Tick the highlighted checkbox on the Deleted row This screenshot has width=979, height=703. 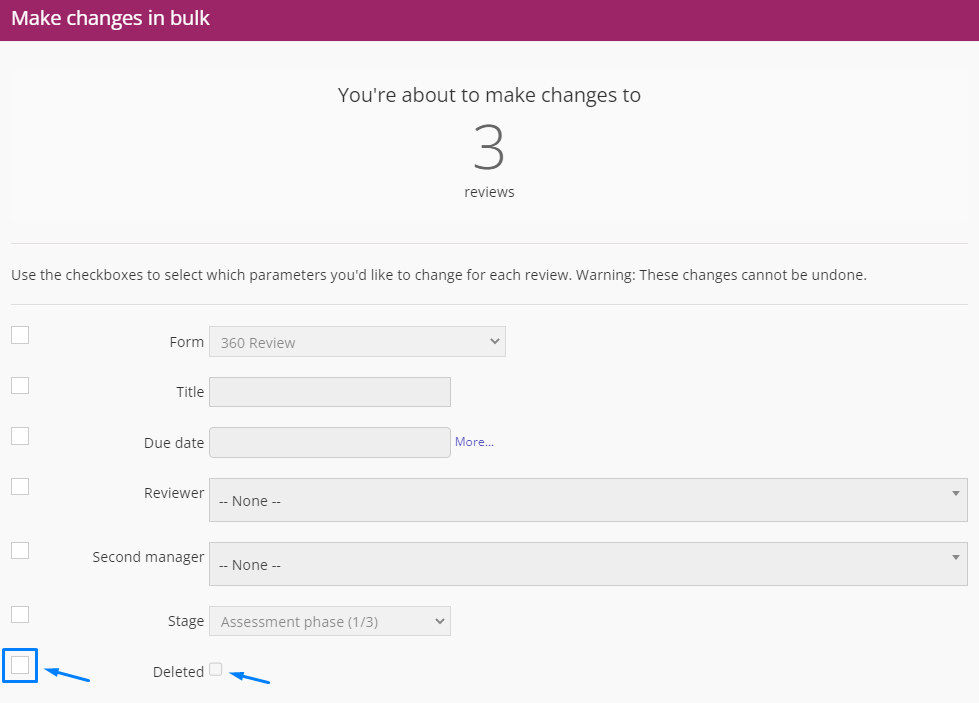[20, 666]
